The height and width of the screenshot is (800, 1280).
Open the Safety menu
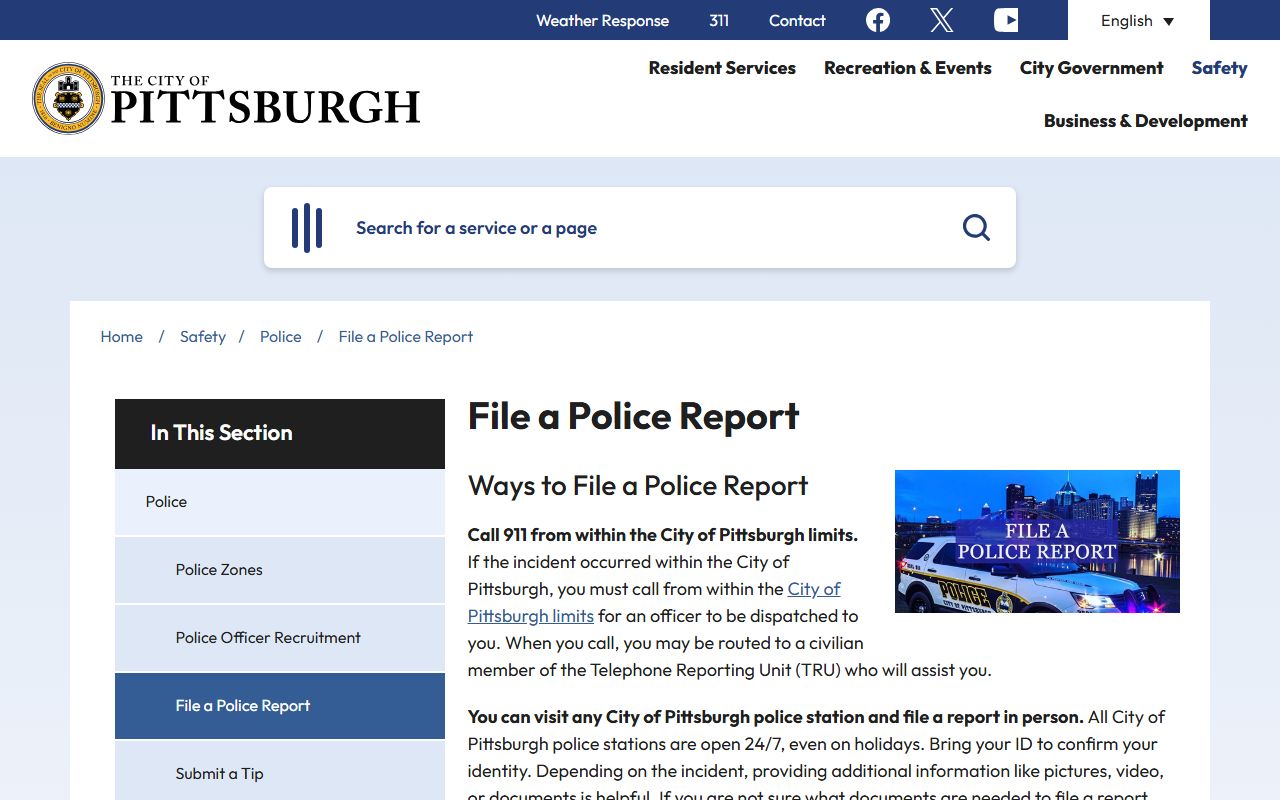click(x=1219, y=68)
